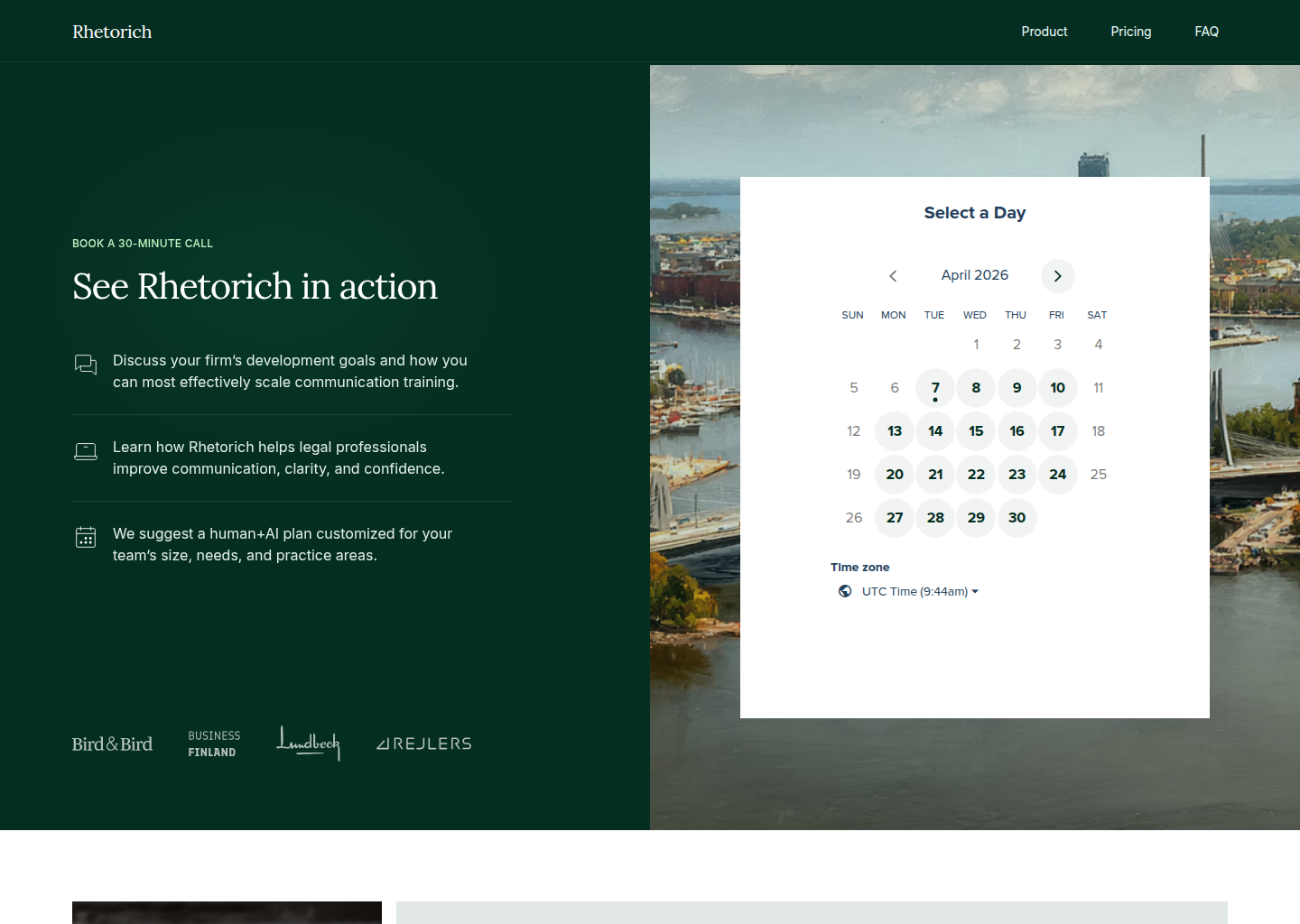Image resolution: width=1300 pixels, height=924 pixels.
Task: Click the Bird & Bird logo
Action: point(112,744)
